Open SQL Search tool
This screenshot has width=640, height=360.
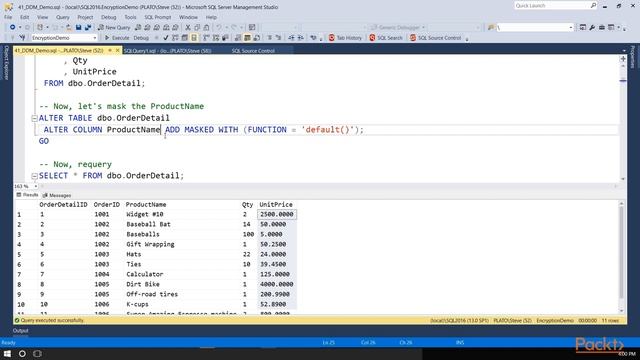click(386, 38)
